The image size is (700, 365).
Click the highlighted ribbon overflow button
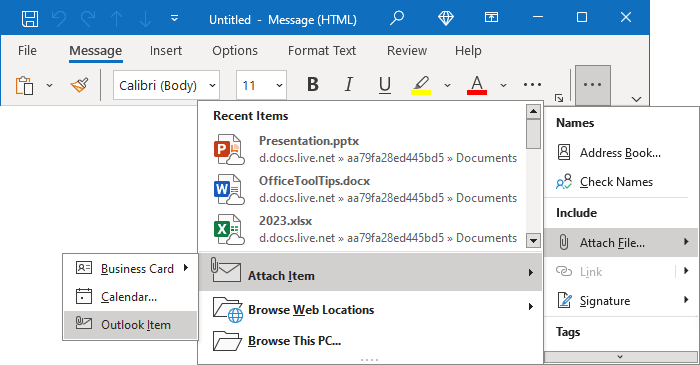(592, 85)
